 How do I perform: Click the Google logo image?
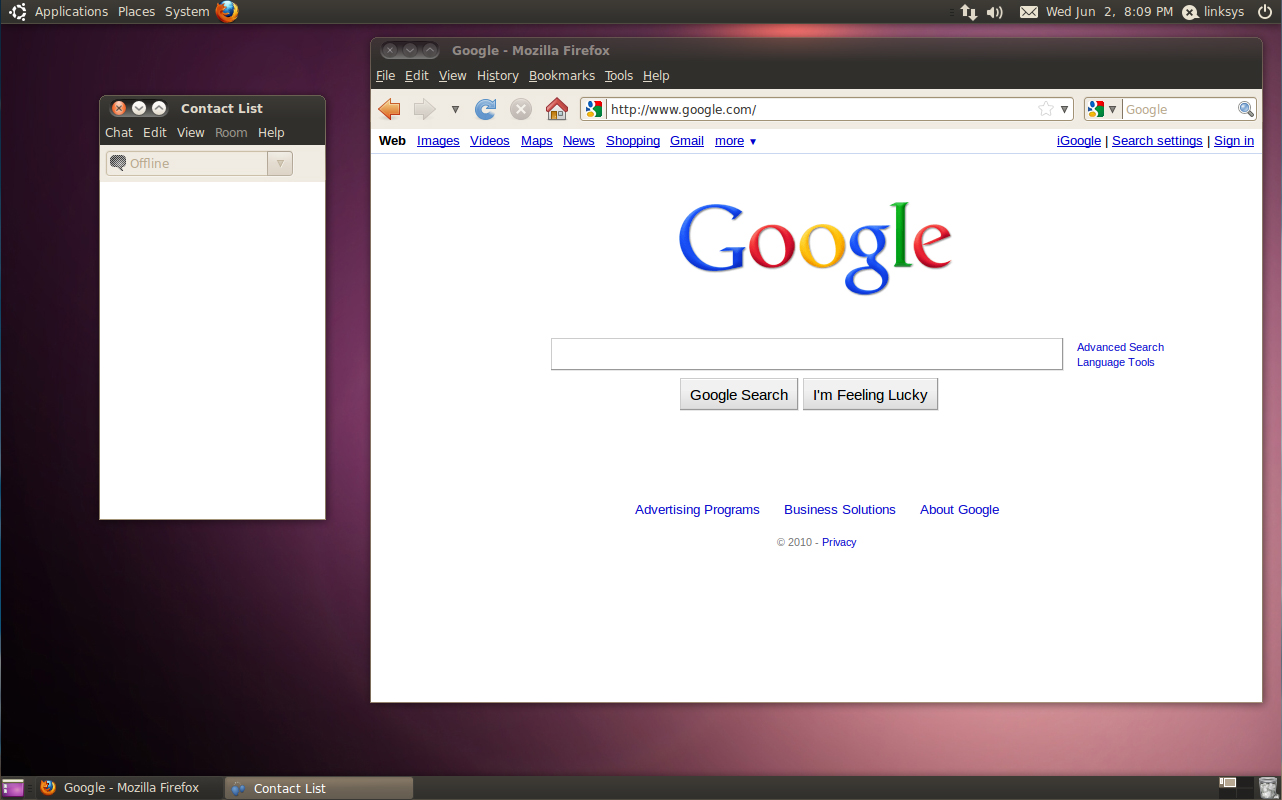pos(815,248)
